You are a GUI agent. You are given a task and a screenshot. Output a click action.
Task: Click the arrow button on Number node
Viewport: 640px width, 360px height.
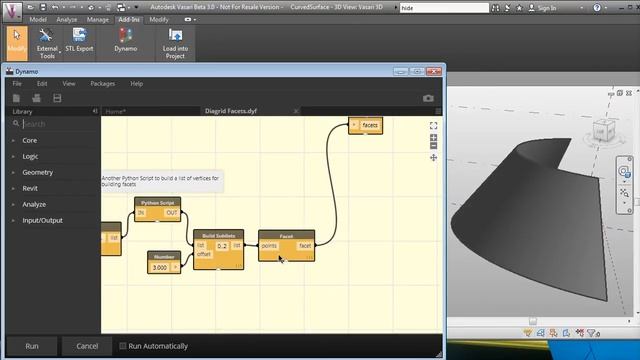tap(176, 267)
